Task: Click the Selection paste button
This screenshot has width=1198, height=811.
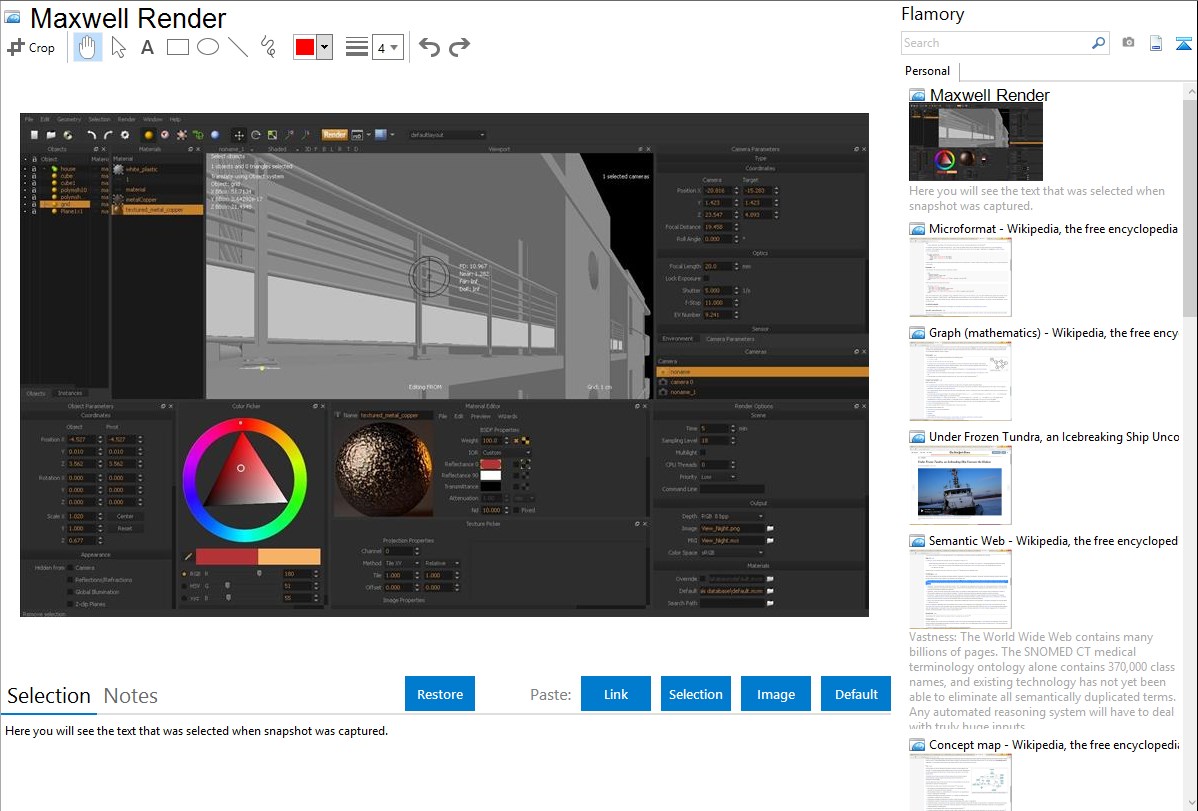Action: (x=696, y=694)
